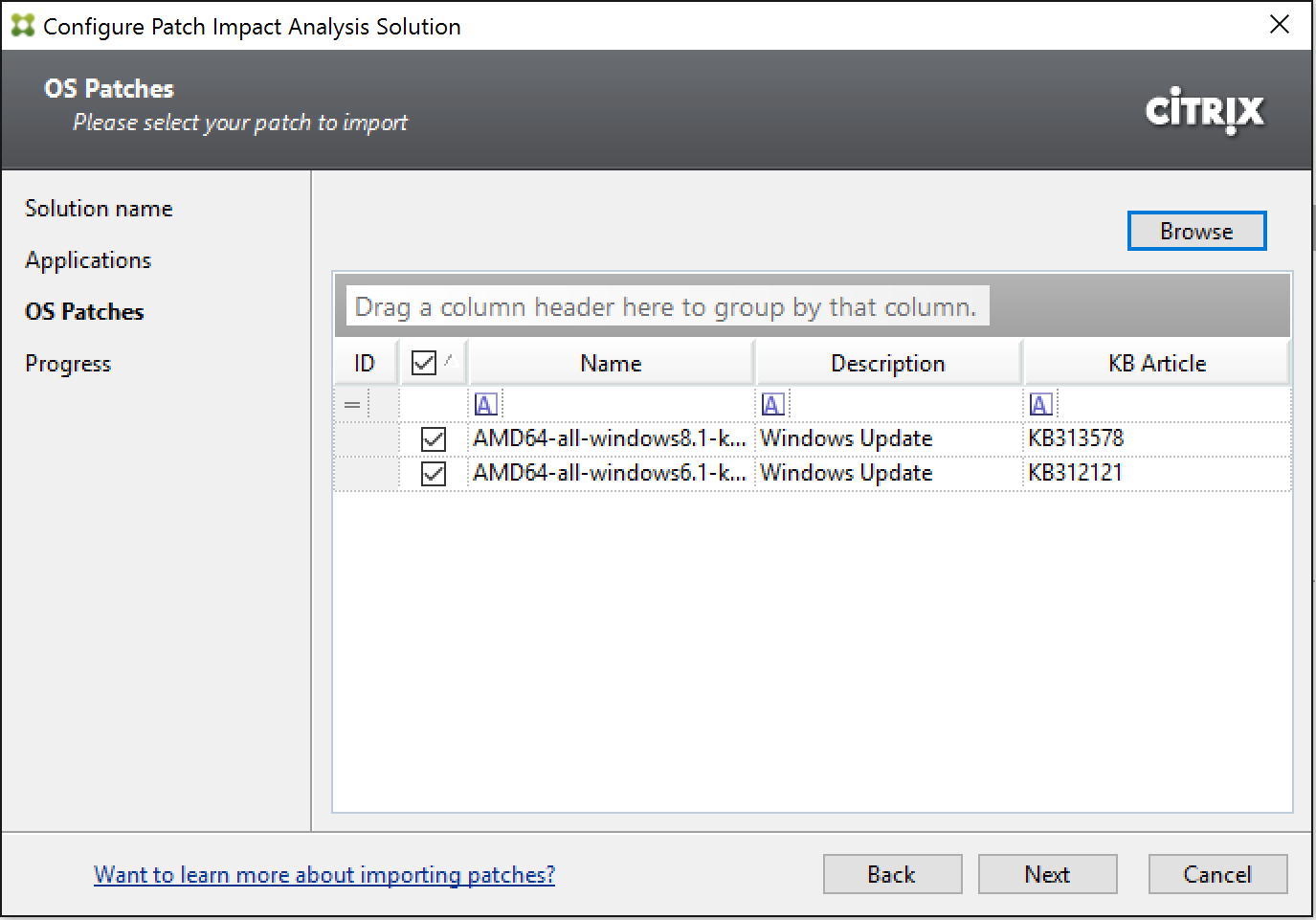Click the Description column filter condition icon

pyautogui.click(x=772, y=405)
